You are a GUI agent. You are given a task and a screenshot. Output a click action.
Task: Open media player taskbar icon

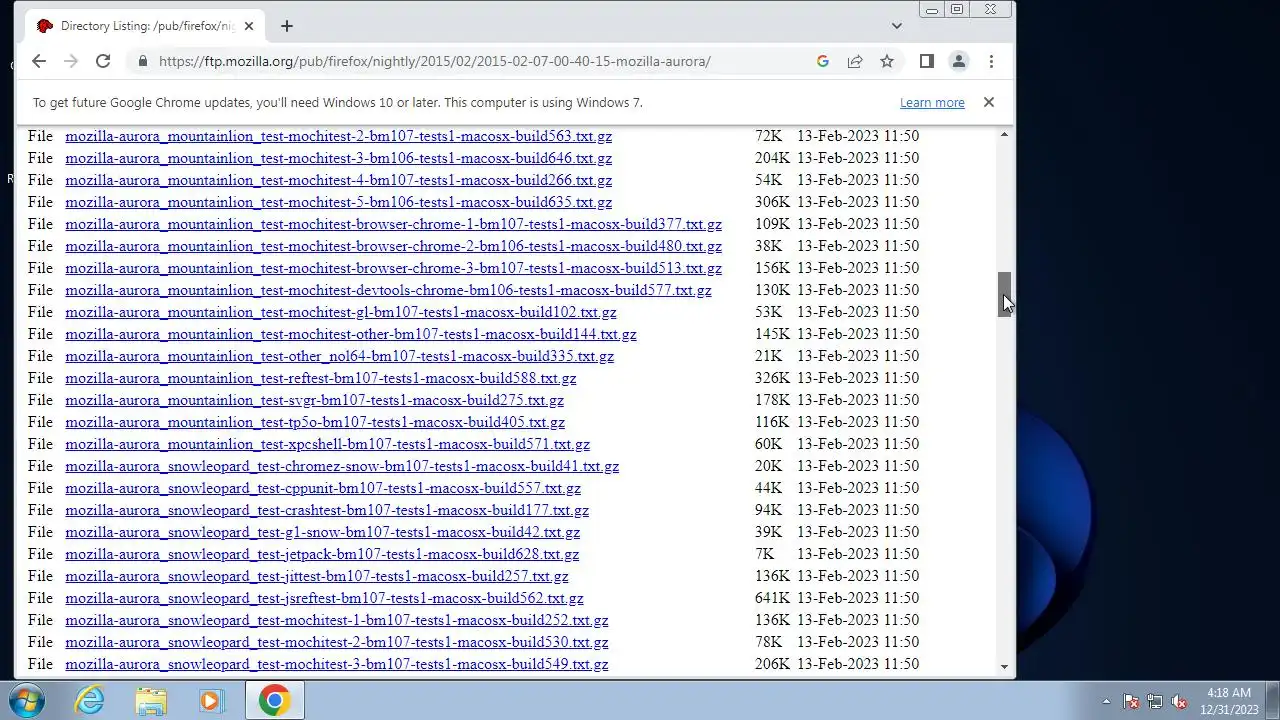point(211,700)
